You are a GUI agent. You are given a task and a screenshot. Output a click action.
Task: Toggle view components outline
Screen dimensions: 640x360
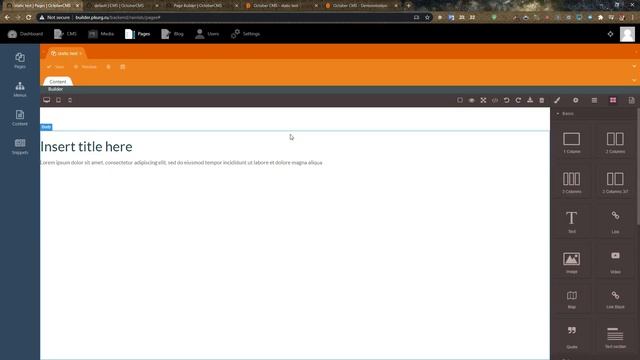pyautogui.click(x=460, y=100)
